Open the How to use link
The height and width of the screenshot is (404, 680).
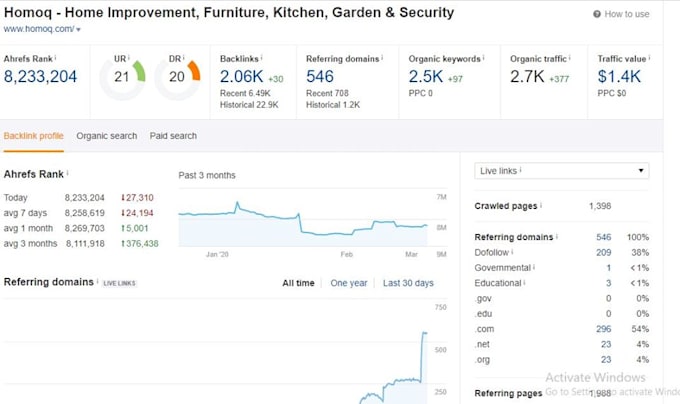point(627,14)
